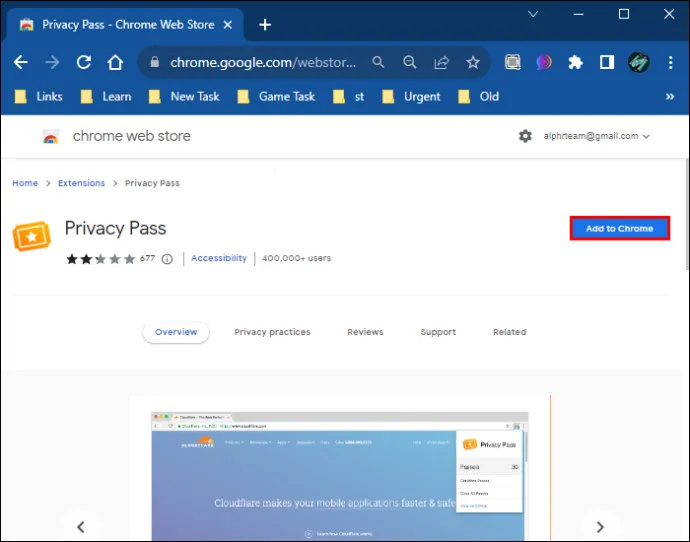This screenshot has height=542, width=690.
Task: Click the orange Privacy Pass ticket icon
Action: click(32, 236)
